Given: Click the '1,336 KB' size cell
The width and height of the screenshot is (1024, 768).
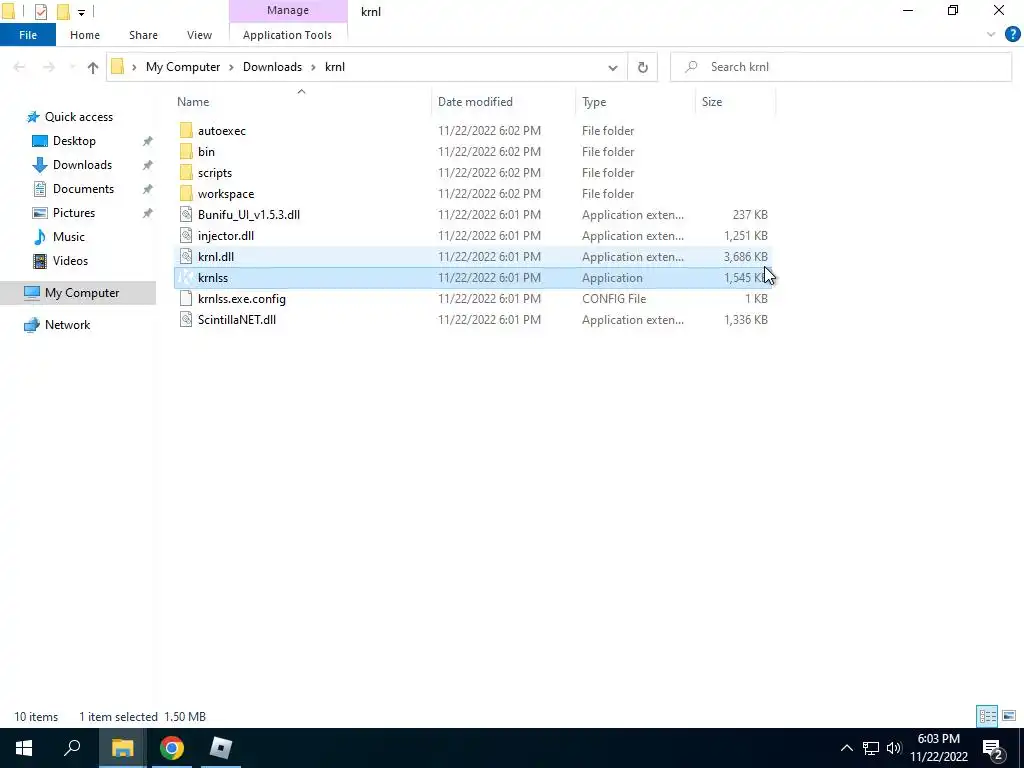Looking at the screenshot, I should click(746, 319).
